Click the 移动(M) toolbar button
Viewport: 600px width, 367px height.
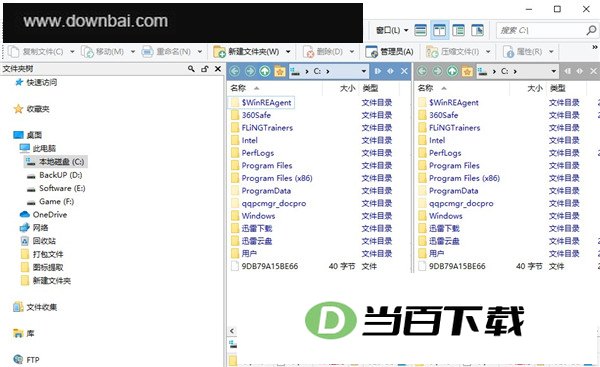103,51
